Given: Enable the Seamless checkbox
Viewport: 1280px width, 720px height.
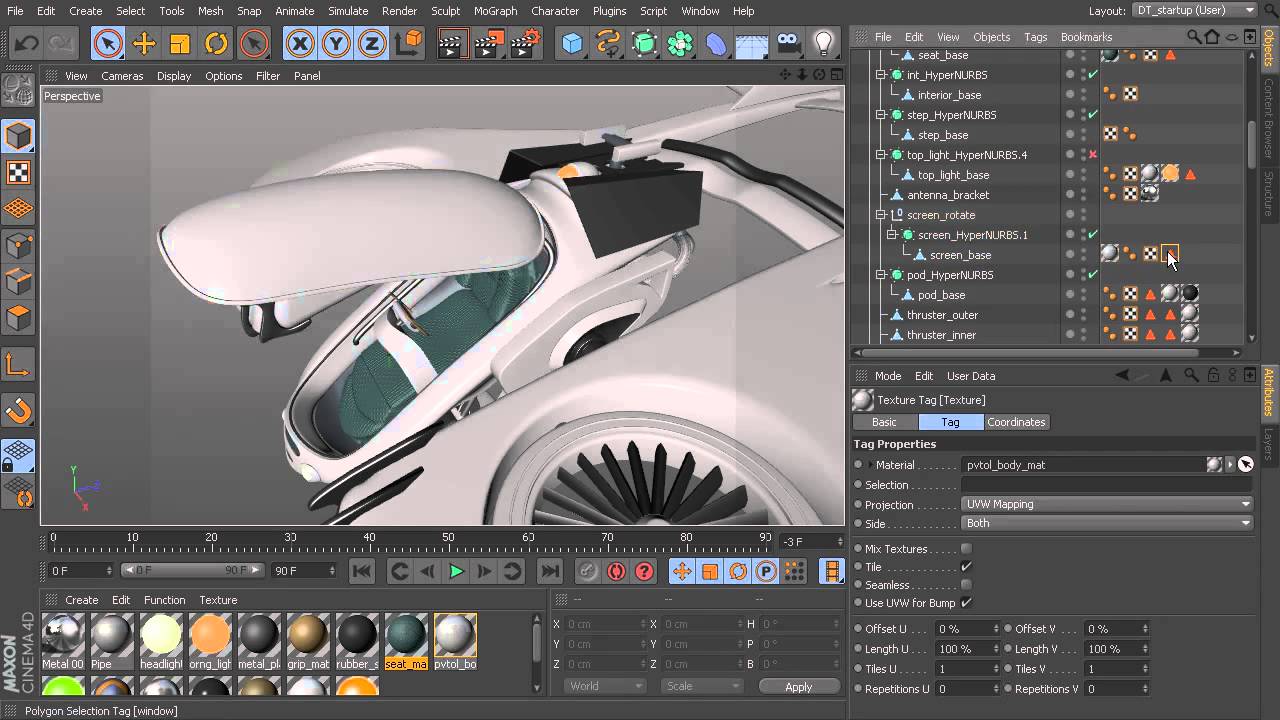Looking at the screenshot, I should pyautogui.click(x=966, y=585).
